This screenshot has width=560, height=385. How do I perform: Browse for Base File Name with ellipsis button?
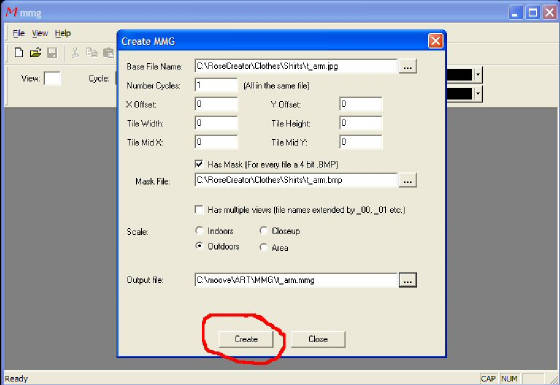pyautogui.click(x=408, y=66)
